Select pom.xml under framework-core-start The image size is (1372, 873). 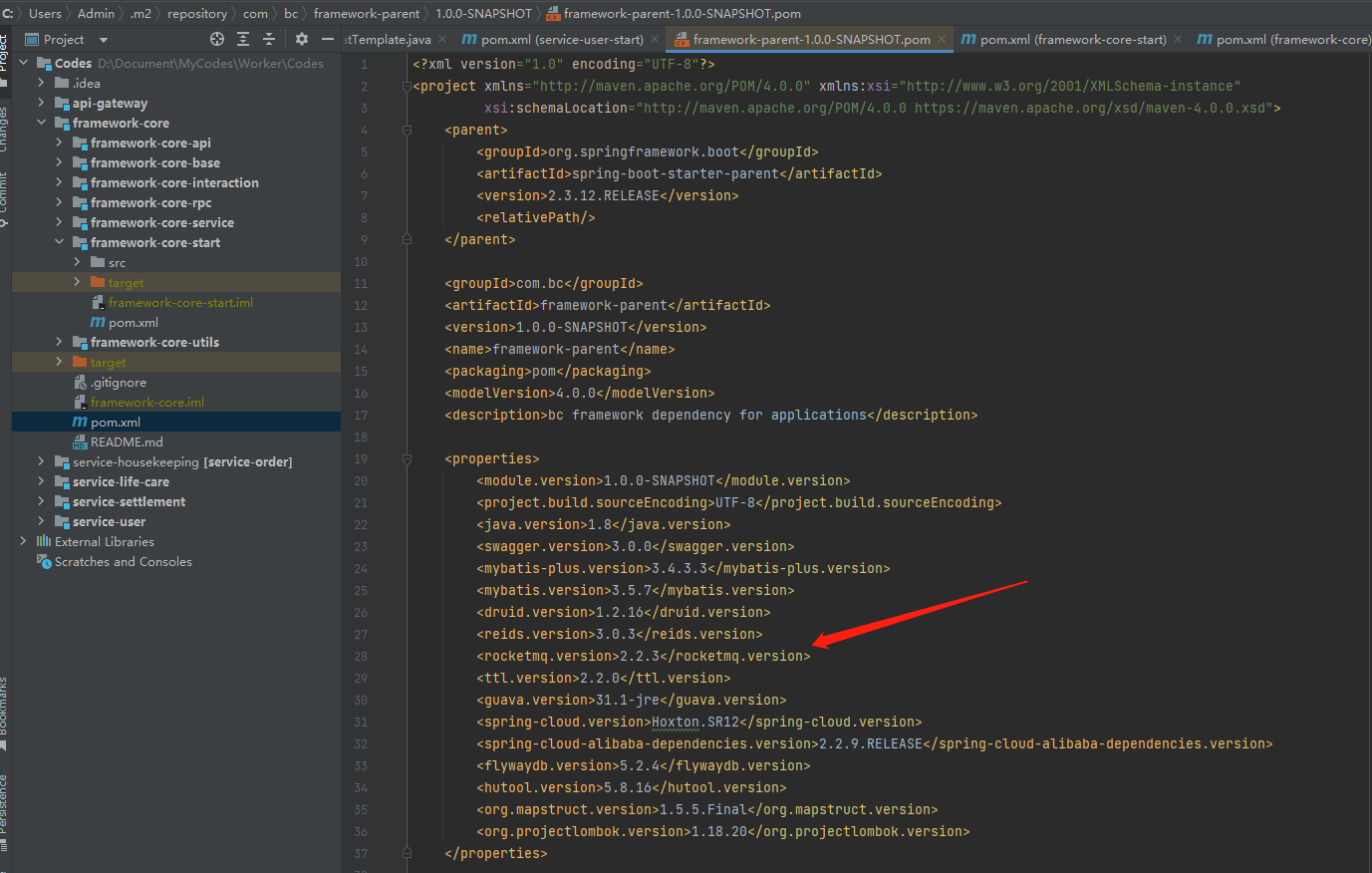click(x=176, y=322)
